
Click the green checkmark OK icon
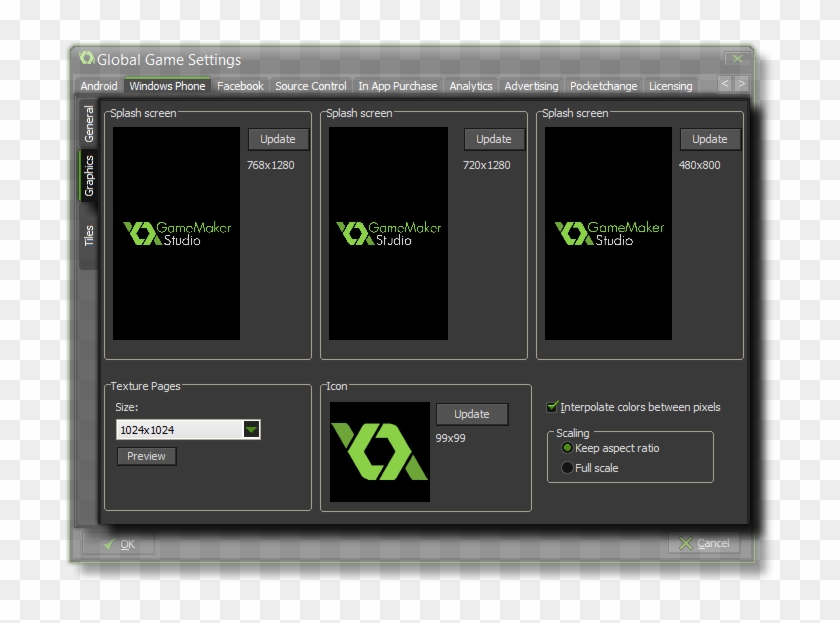(x=108, y=543)
